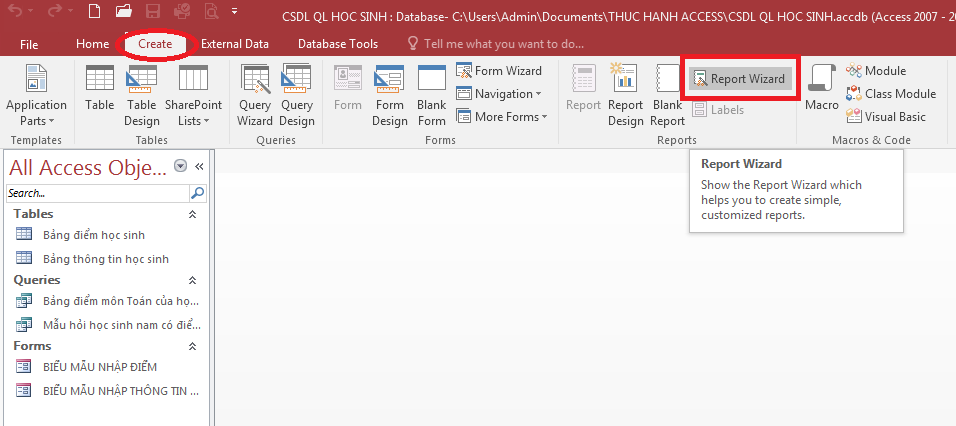Launch the Report Wizard
956x426 pixels.
(740, 79)
